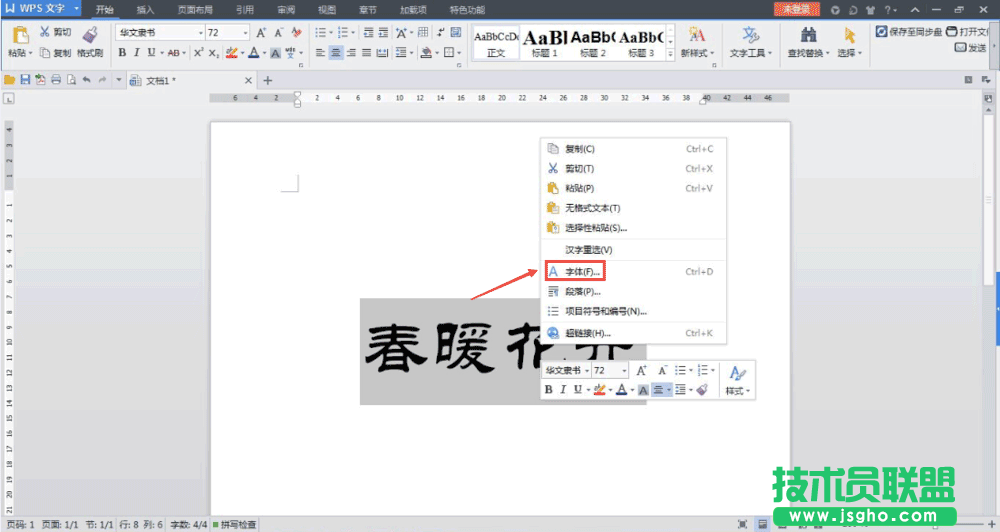Switch to the 引用 ribbon tab
Image resolution: width=1000 pixels, height=532 pixels.
click(x=245, y=10)
